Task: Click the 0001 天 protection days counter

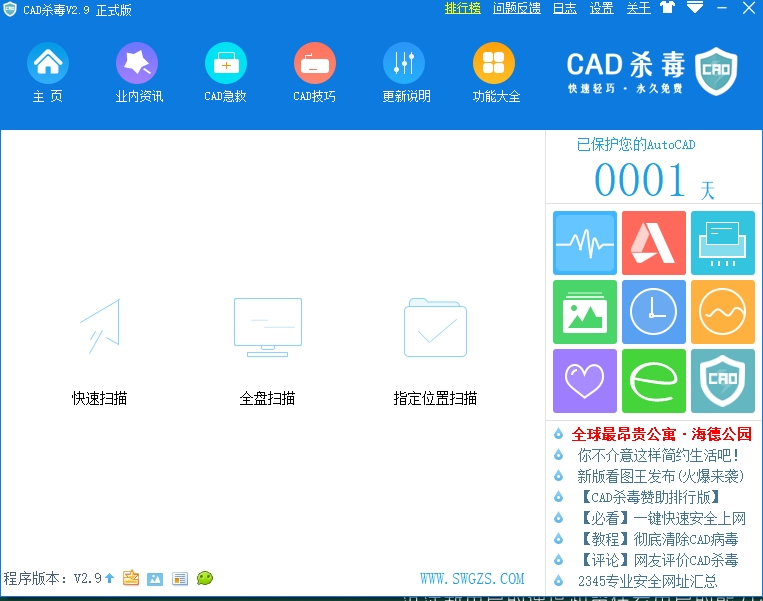Action: [x=654, y=180]
